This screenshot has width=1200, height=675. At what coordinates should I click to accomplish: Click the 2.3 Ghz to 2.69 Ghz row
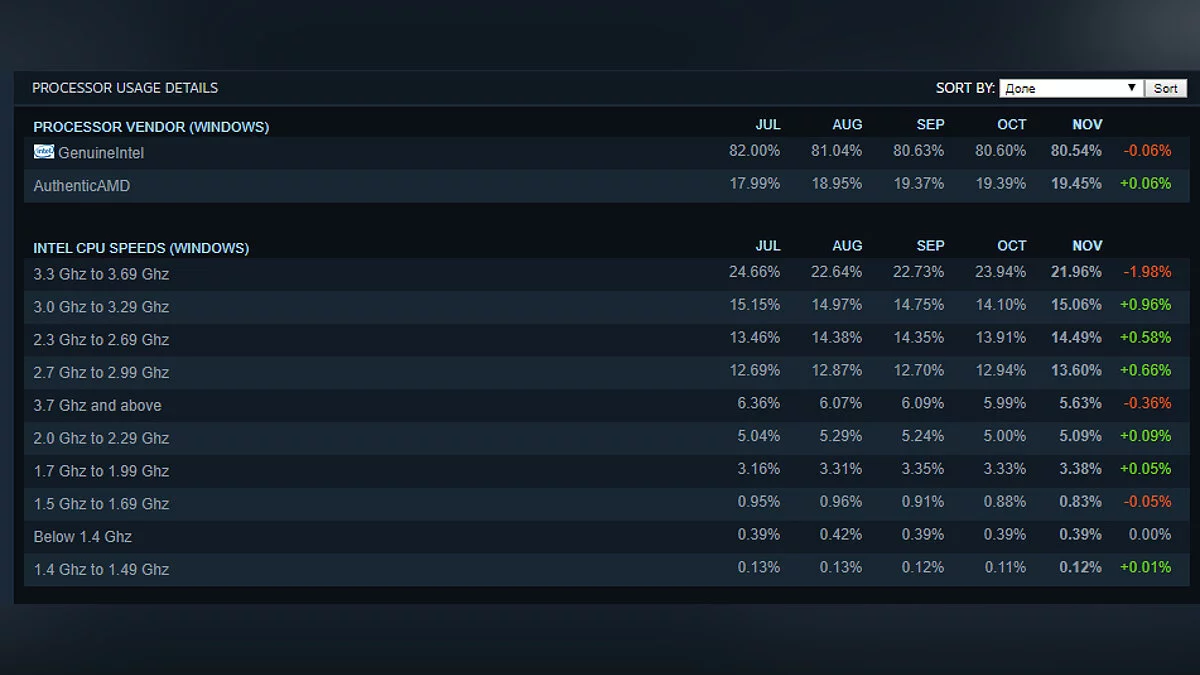pos(101,340)
